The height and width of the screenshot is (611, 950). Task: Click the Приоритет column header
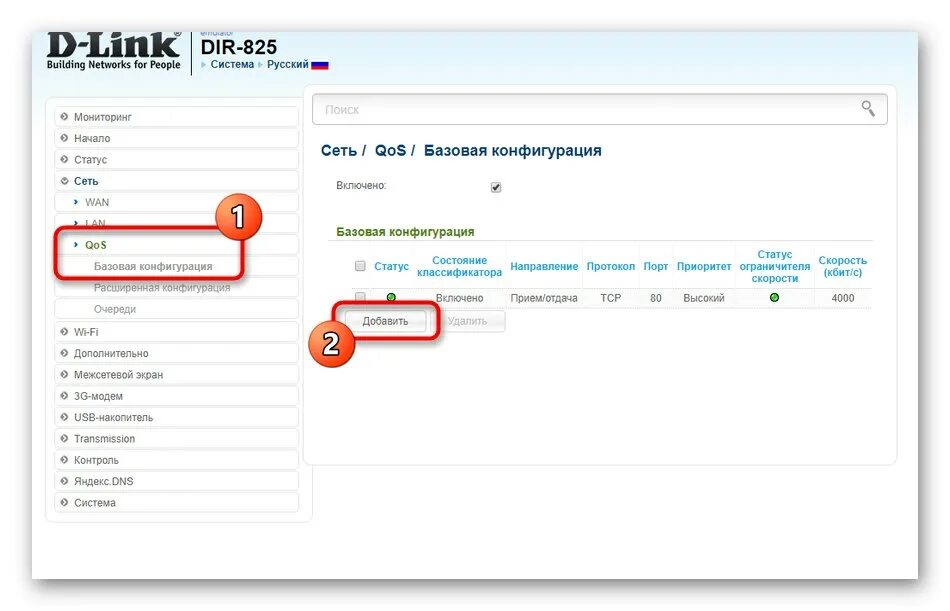coord(703,266)
